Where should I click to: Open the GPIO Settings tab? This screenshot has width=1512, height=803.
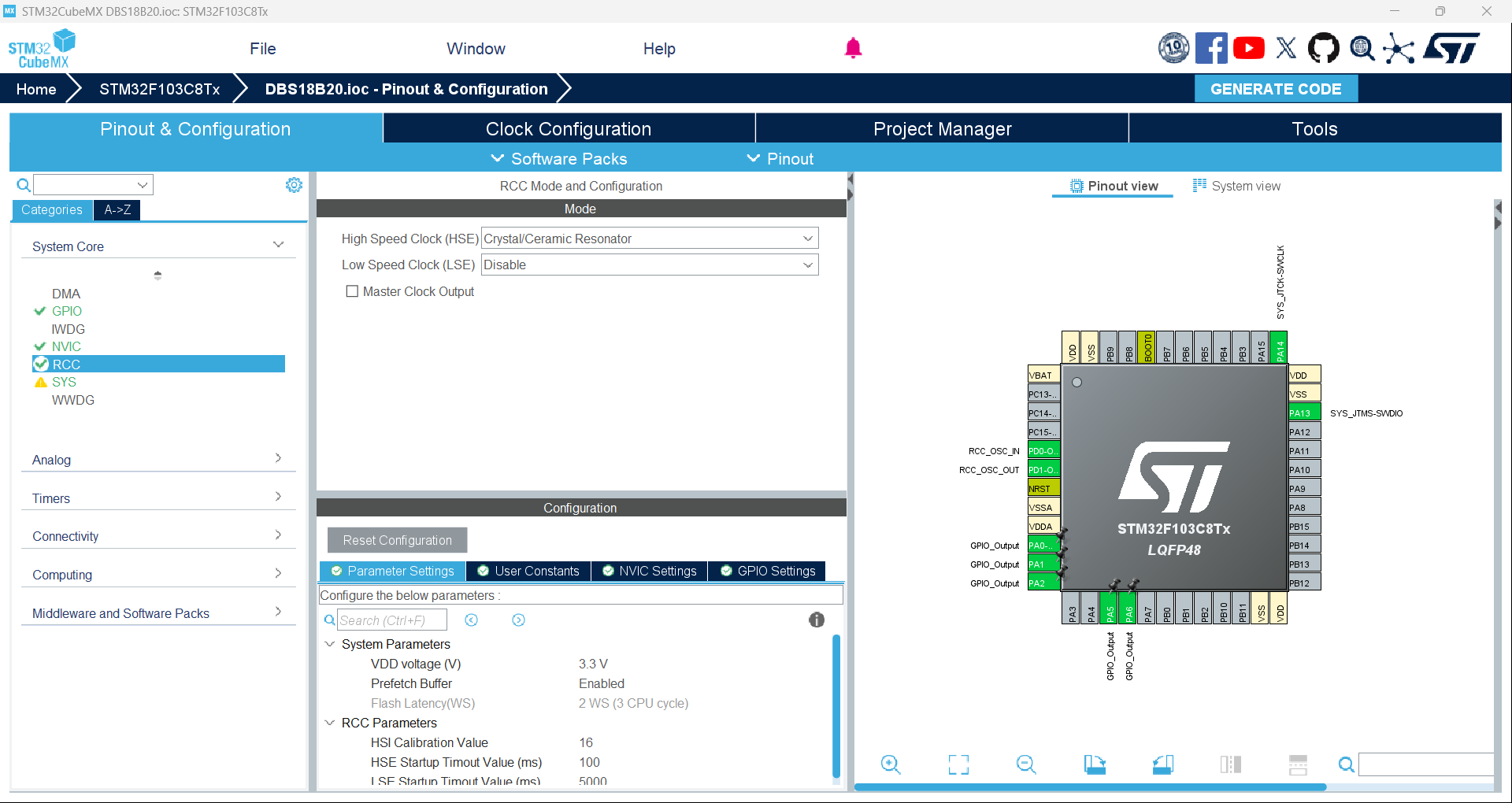point(767,571)
